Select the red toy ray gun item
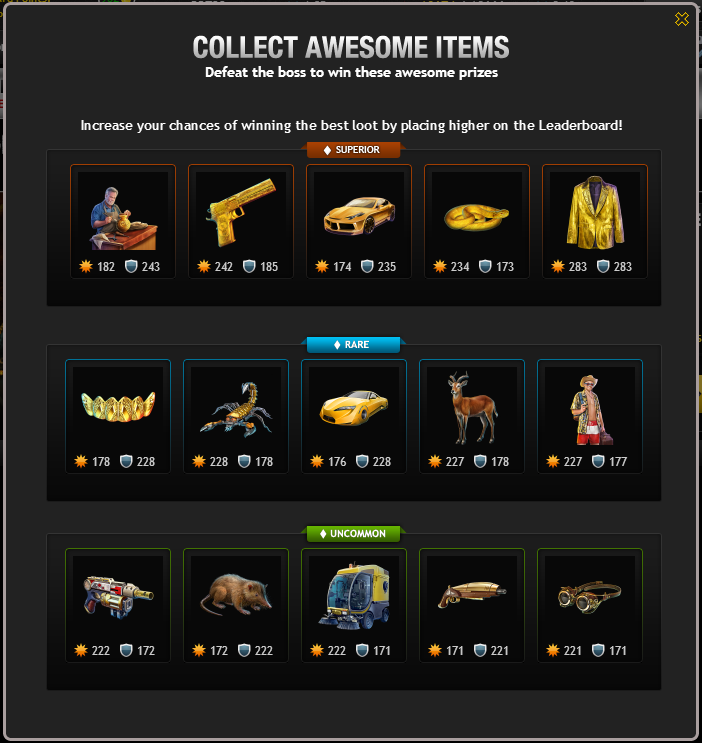This screenshot has height=743, width=702. tap(118, 605)
